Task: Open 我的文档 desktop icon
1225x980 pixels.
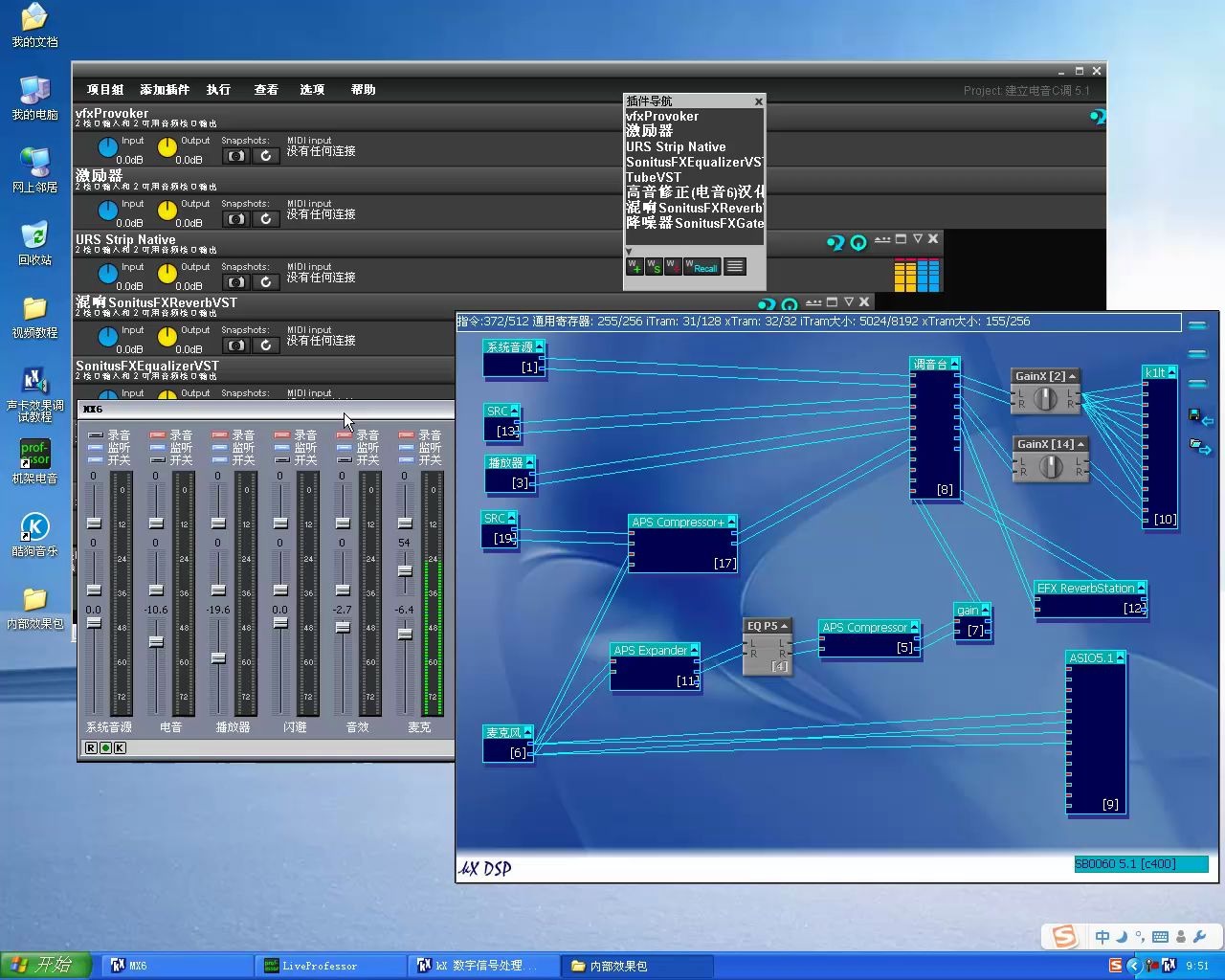Action: tap(34, 26)
